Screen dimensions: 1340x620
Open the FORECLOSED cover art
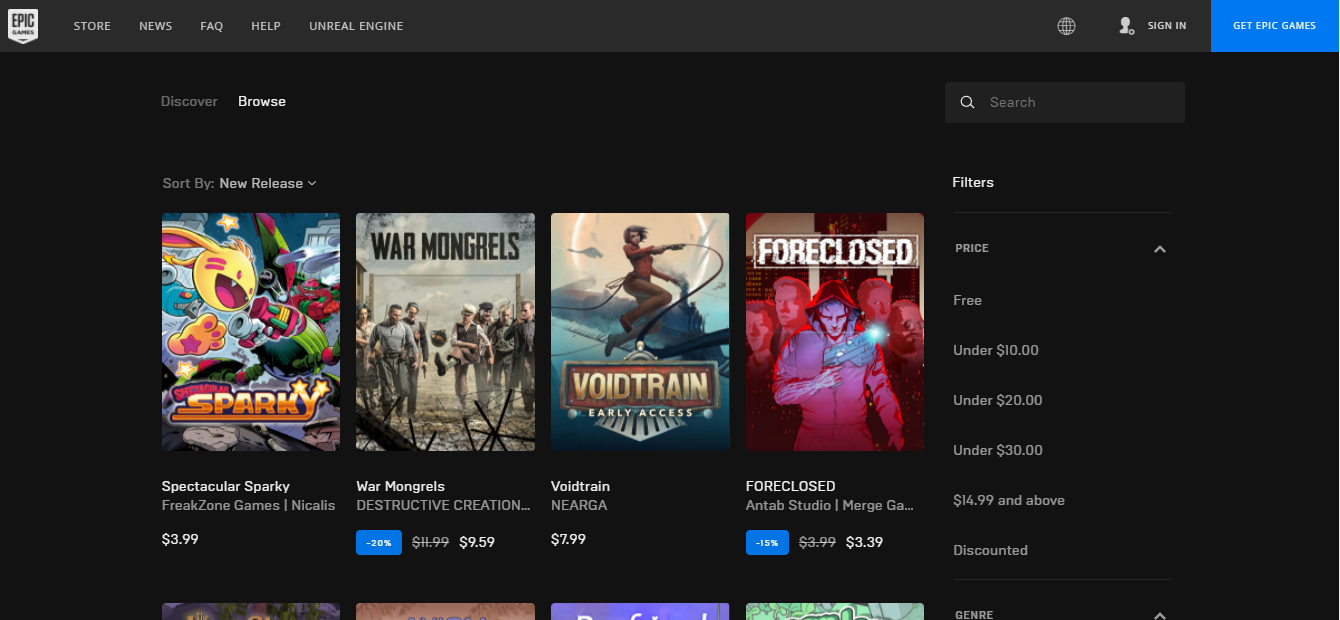point(835,332)
